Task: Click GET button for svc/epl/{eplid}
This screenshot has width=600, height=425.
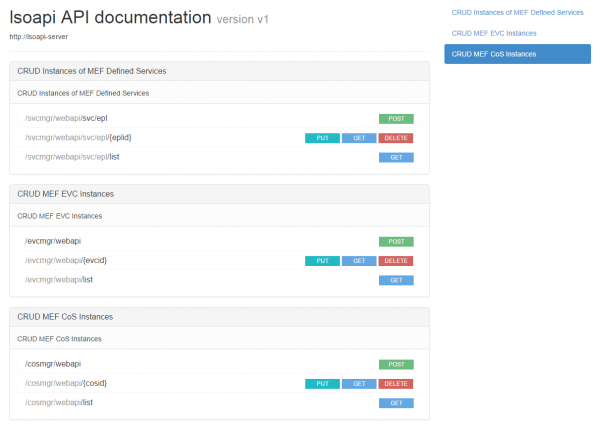Action: pos(359,138)
